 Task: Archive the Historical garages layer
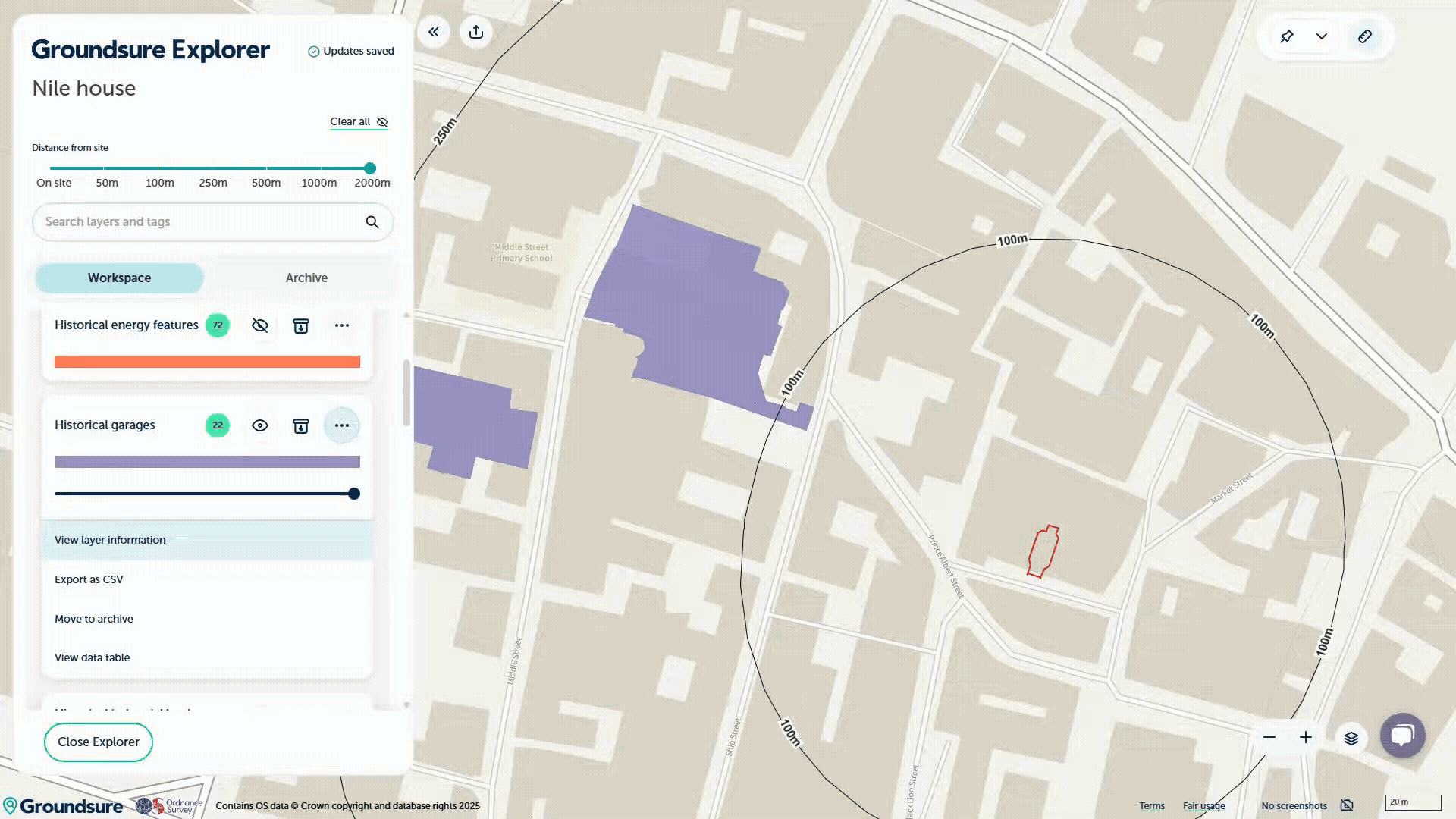pyautogui.click(x=301, y=425)
